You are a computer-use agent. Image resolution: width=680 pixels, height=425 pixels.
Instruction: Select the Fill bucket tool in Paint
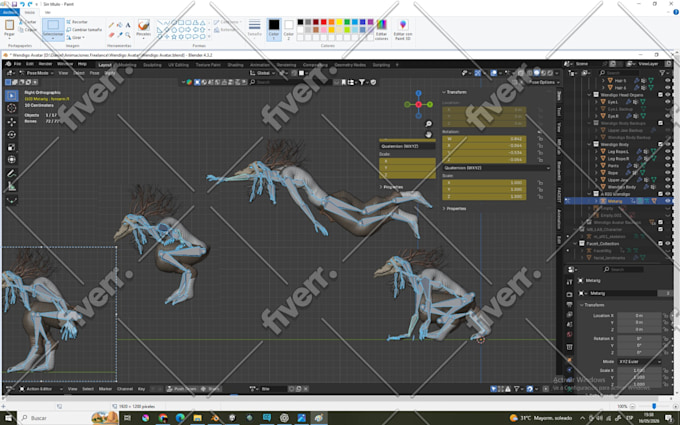click(x=120, y=25)
